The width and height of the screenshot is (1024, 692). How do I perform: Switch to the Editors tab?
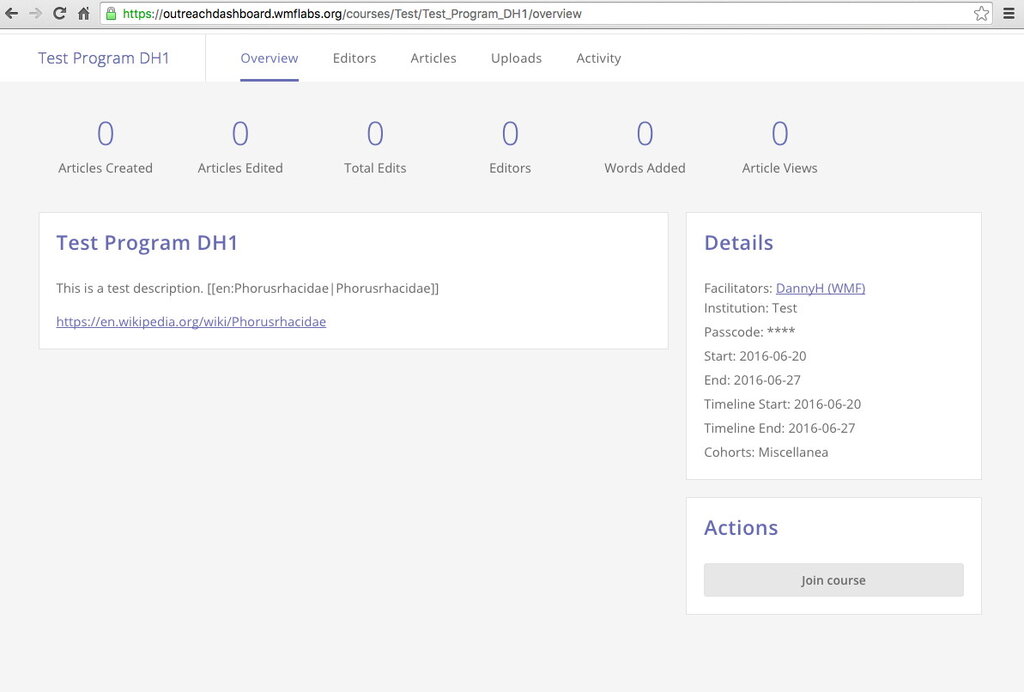355,58
